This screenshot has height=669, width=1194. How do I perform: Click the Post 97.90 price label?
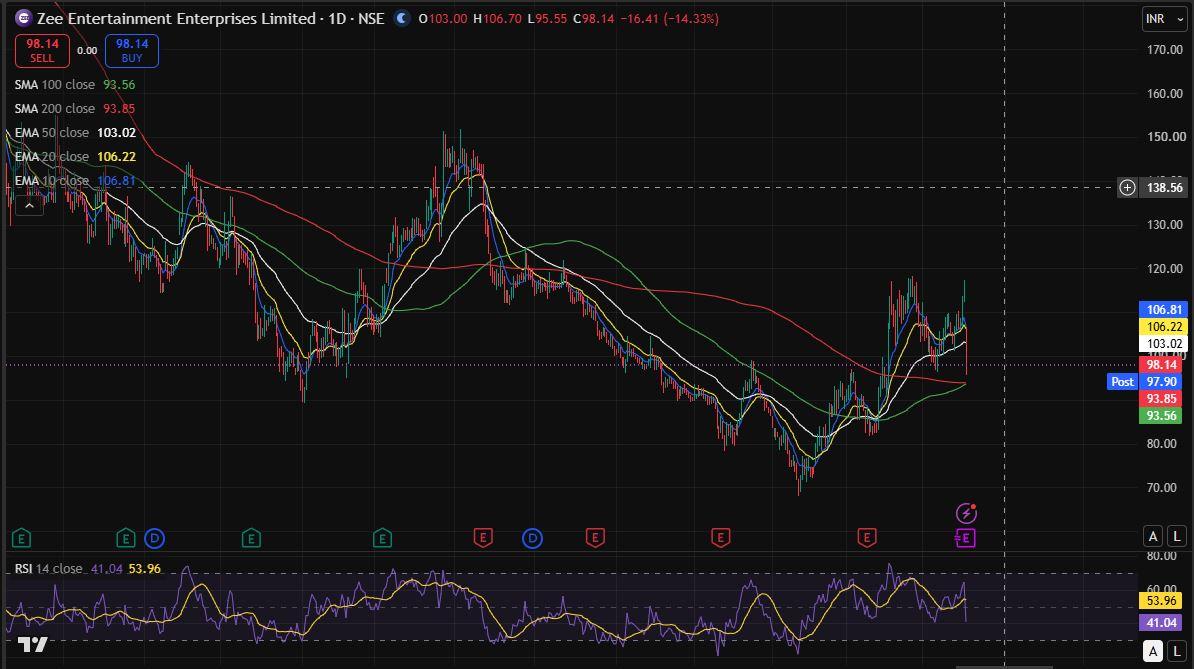(x=1147, y=381)
